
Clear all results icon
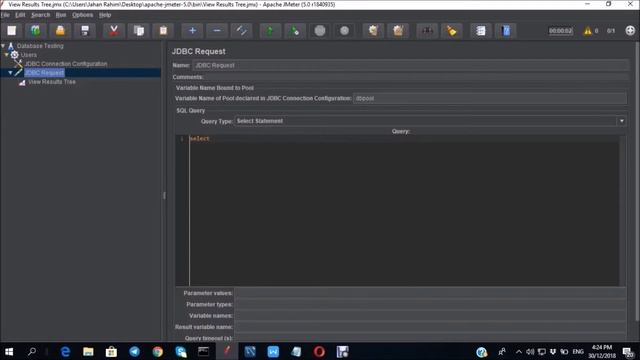click(398, 31)
